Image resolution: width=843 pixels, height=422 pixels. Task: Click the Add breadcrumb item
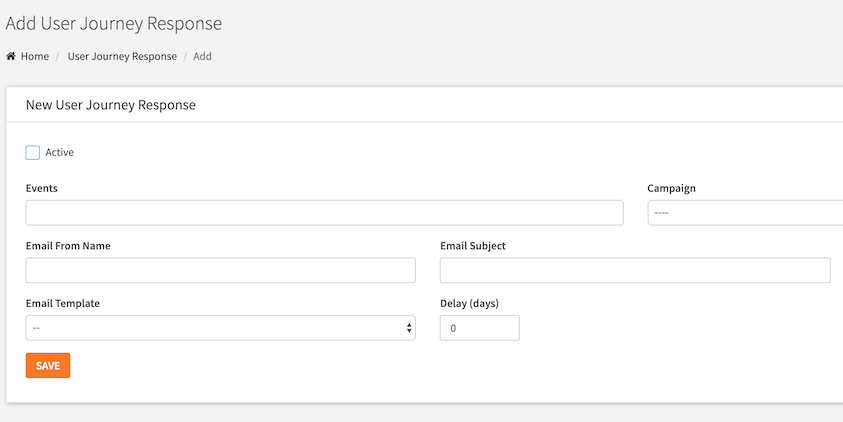(x=202, y=56)
